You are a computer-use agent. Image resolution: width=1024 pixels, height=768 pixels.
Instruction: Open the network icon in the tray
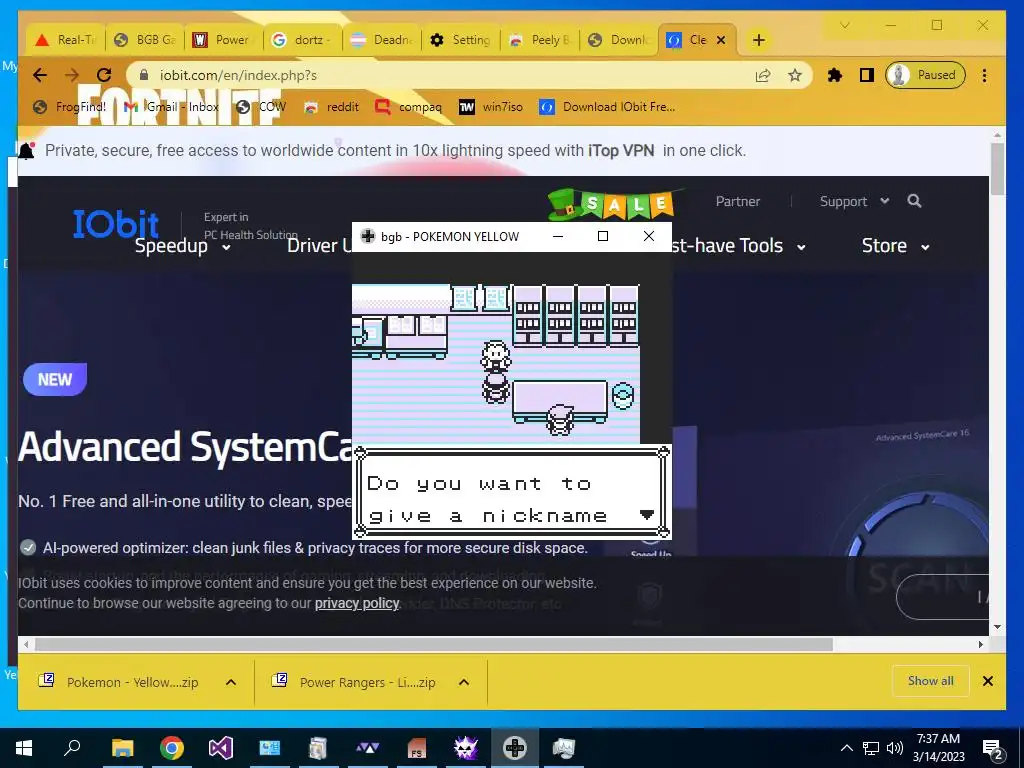(x=871, y=748)
